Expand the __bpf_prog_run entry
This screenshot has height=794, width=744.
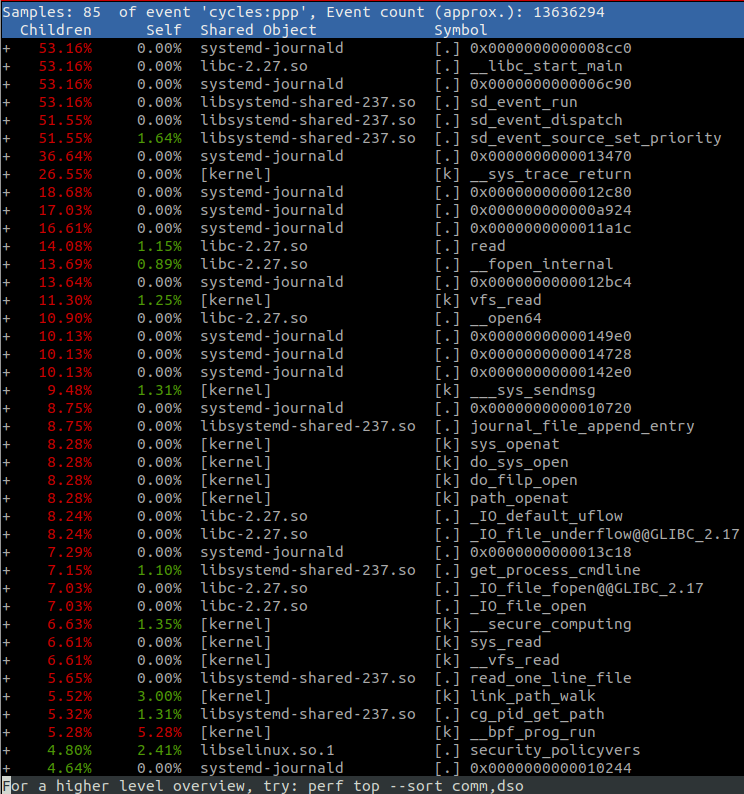(x=7, y=732)
